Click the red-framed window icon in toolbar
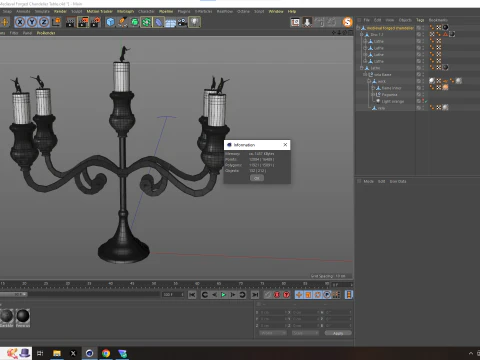 [x=295, y=22]
